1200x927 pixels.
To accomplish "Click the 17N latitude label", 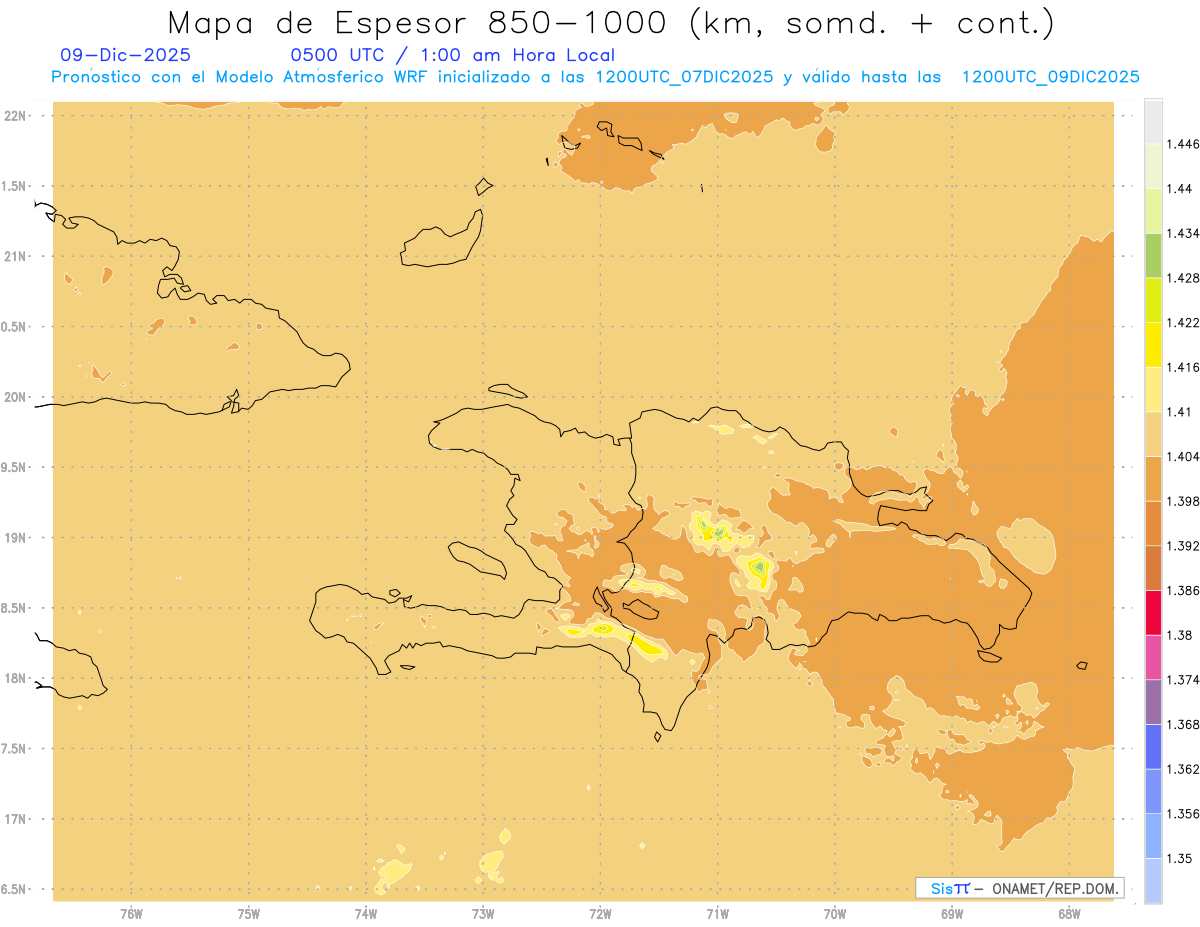I will coord(15,820).
